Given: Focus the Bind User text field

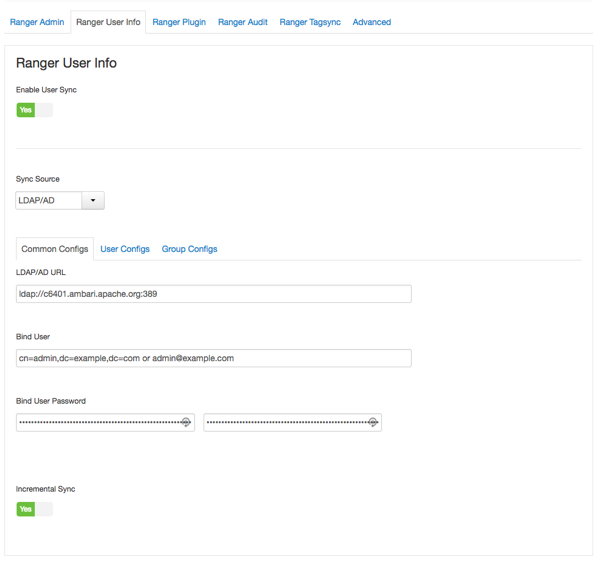Looking at the screenshot, I should (213, 358).
